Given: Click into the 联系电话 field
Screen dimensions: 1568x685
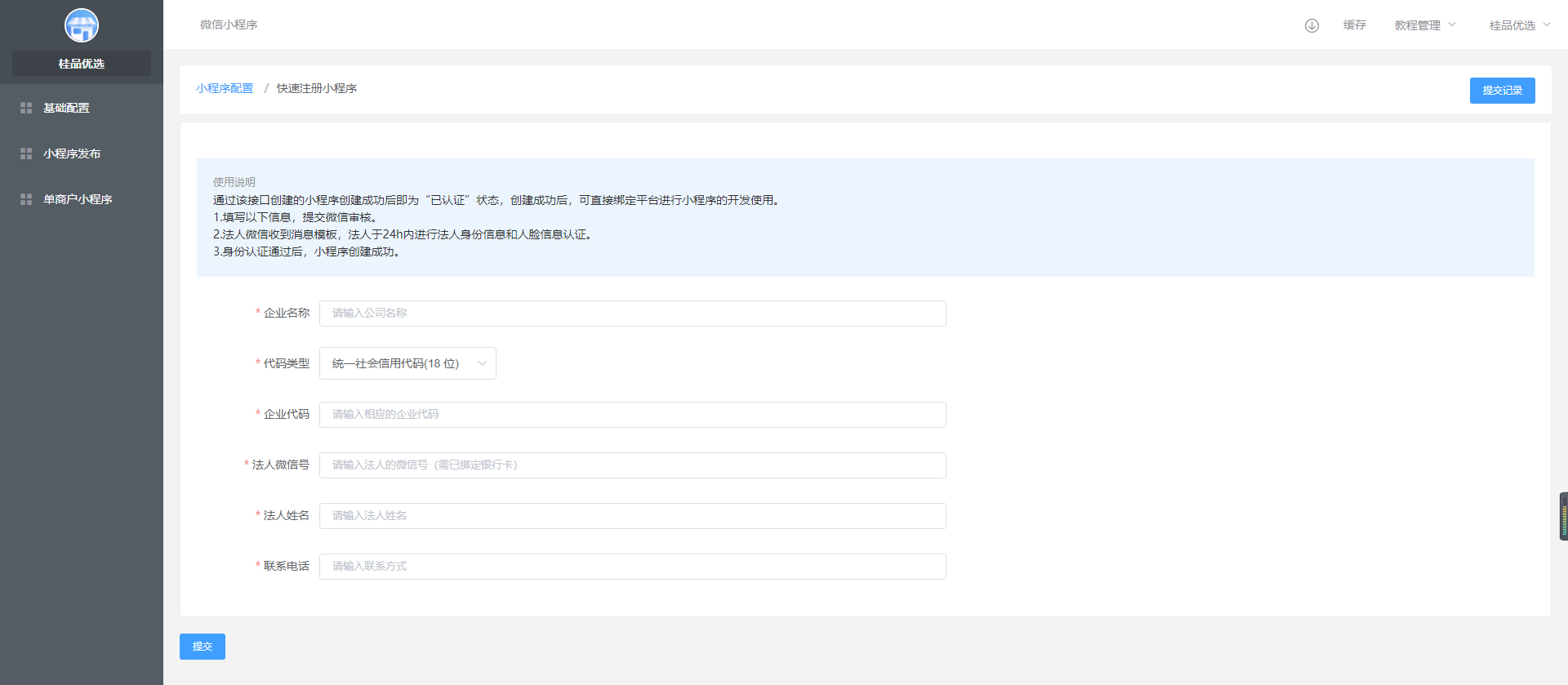Looking at the screenshot, I should (x=632, y=567).
